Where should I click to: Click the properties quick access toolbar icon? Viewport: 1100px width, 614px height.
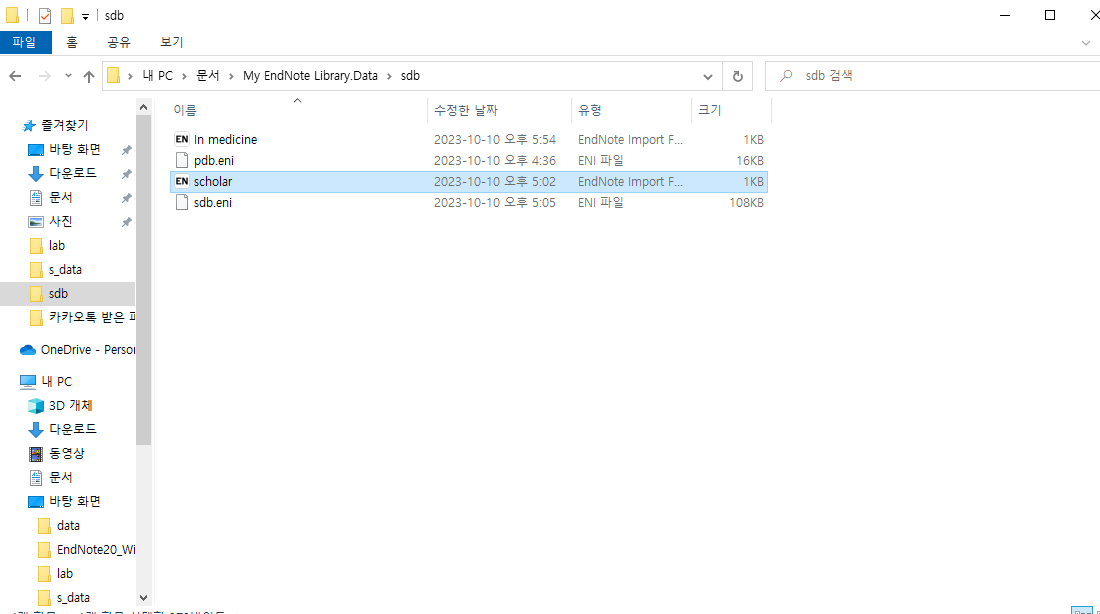coord(45,15)
